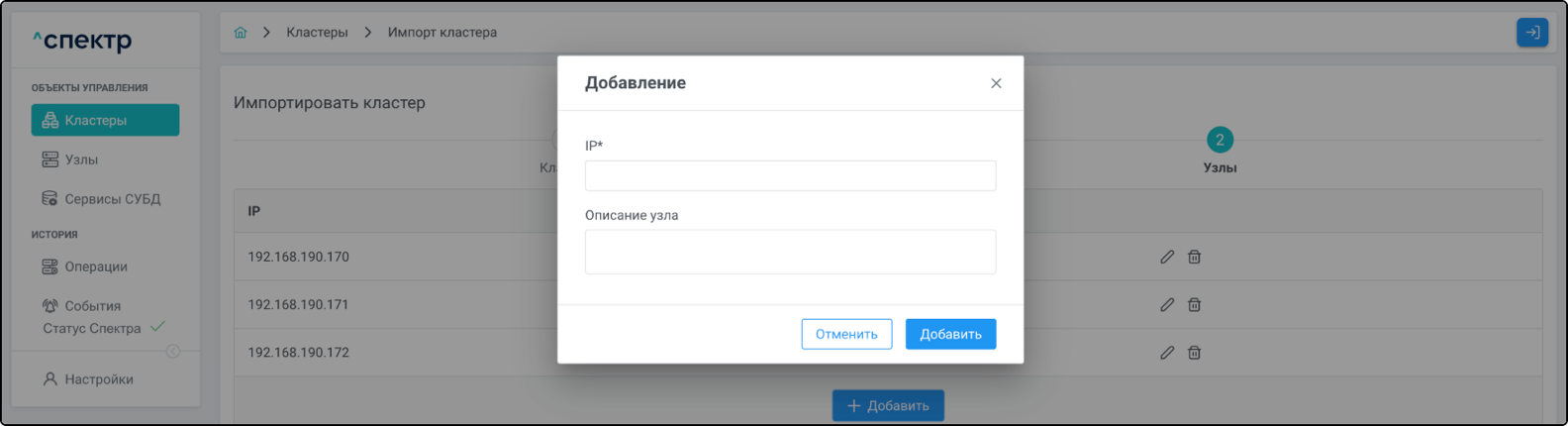The height and width of the screenshot is (426, 1568).
Task: Open Узлы in the sidebar
Action: coord(81,160)
